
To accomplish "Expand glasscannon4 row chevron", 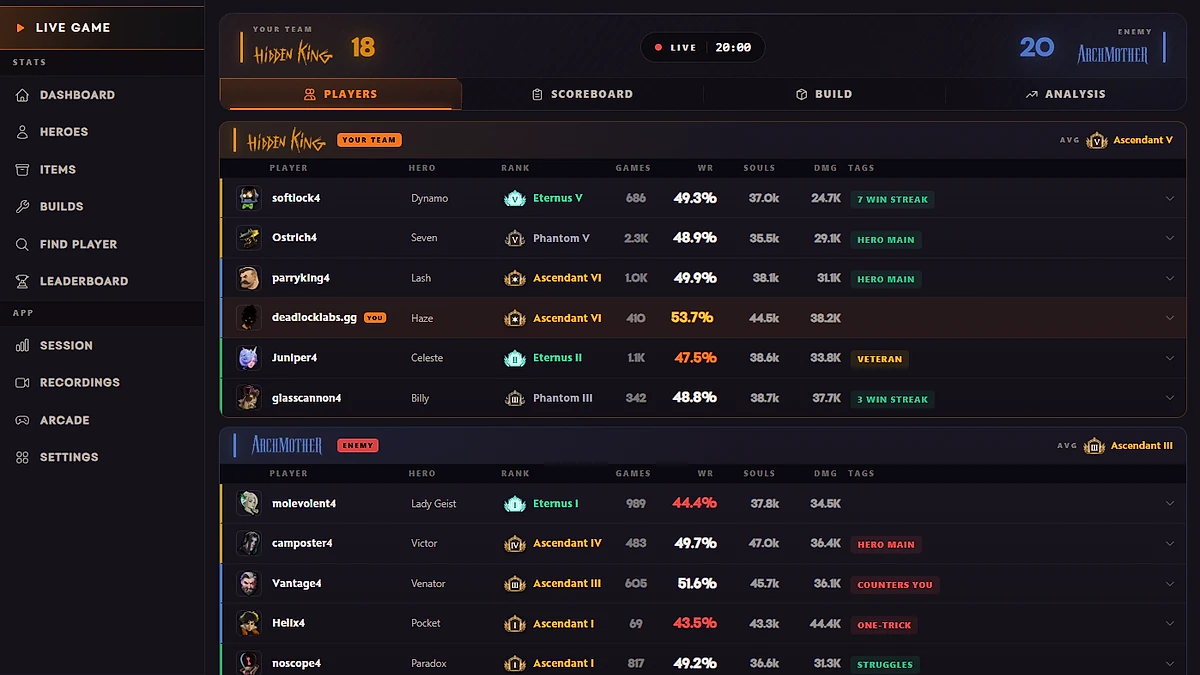I will coord(1170,398).
